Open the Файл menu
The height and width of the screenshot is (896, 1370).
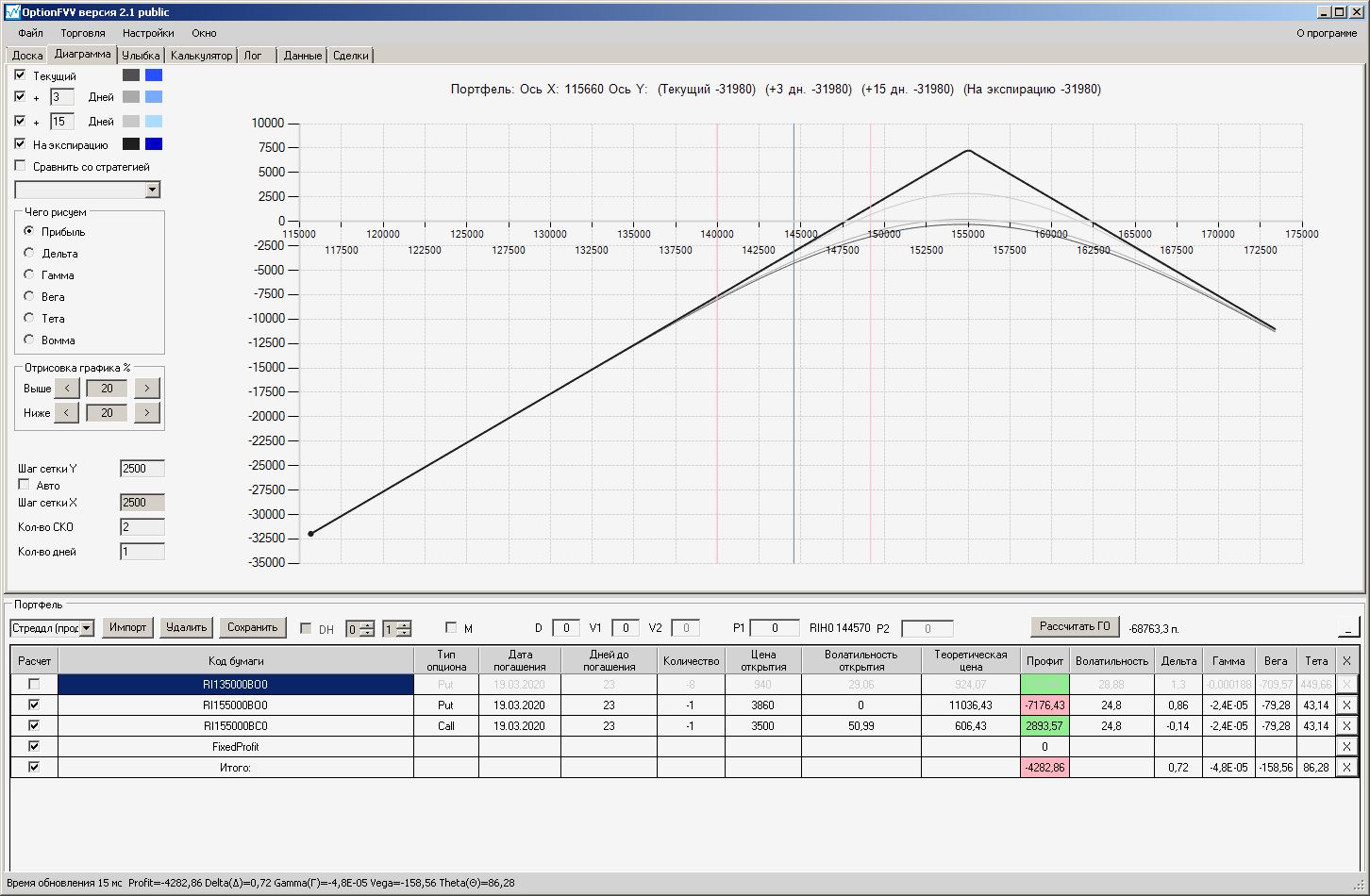30,33
